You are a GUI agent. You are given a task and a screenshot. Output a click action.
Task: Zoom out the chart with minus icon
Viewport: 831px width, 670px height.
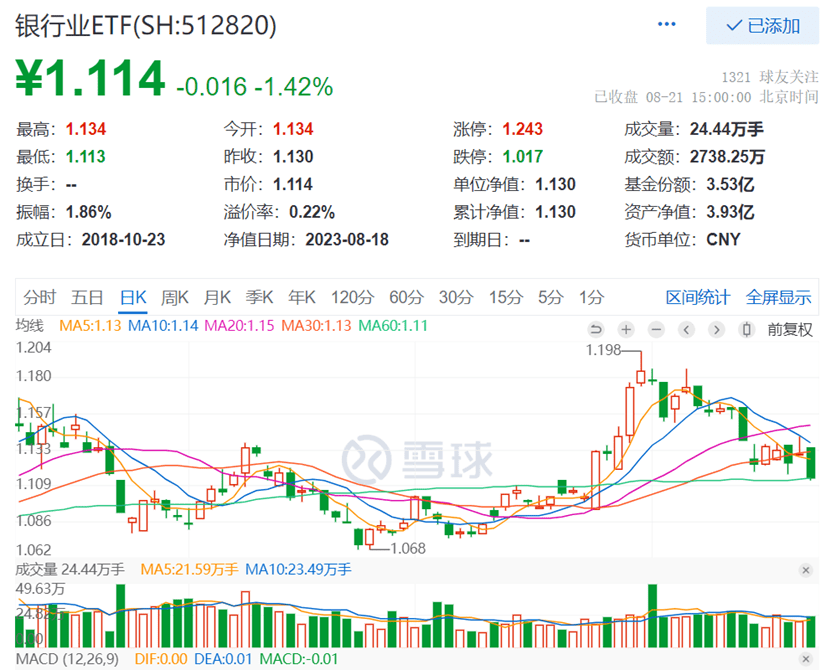point(656,329)
